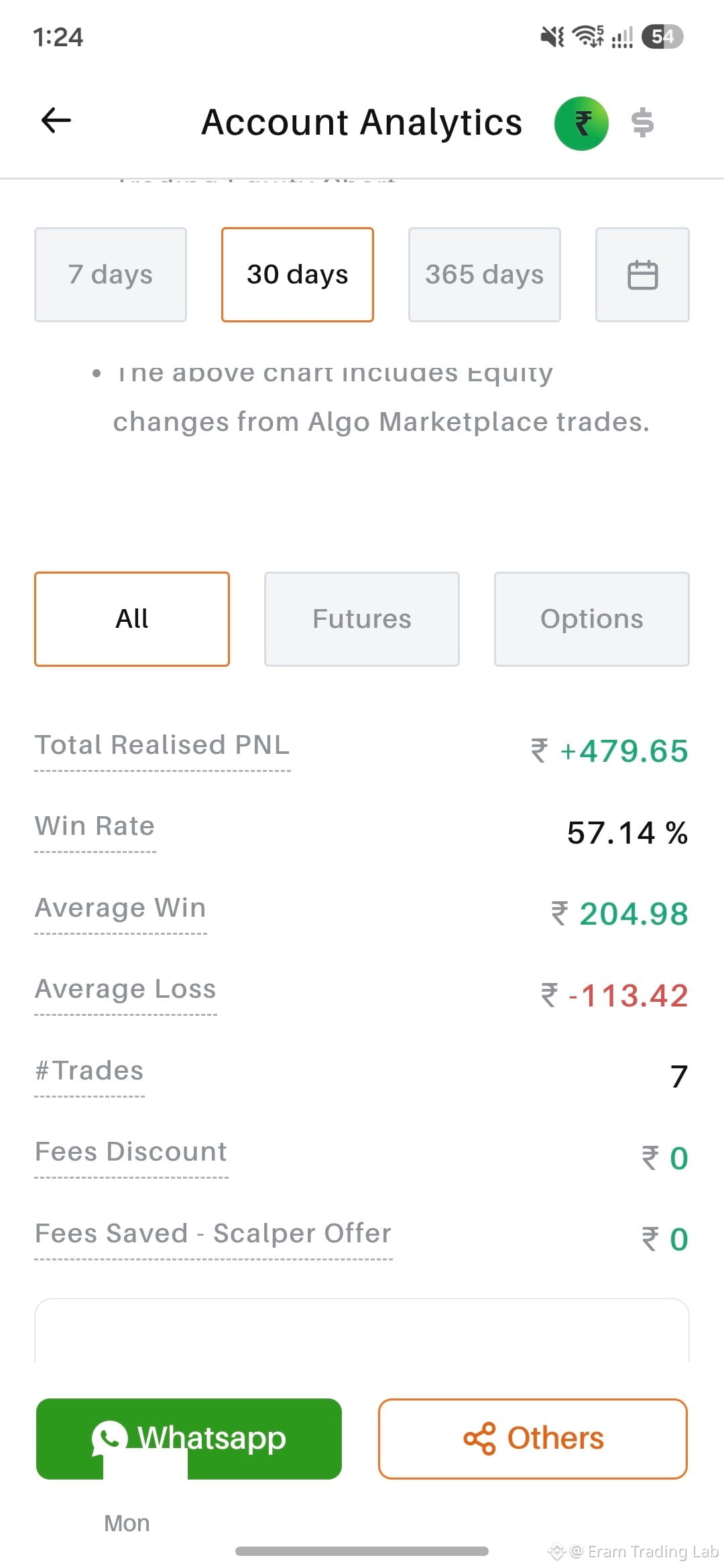Show tooltip for Total Realised PNL label
724x1568 pixels.
162,745
